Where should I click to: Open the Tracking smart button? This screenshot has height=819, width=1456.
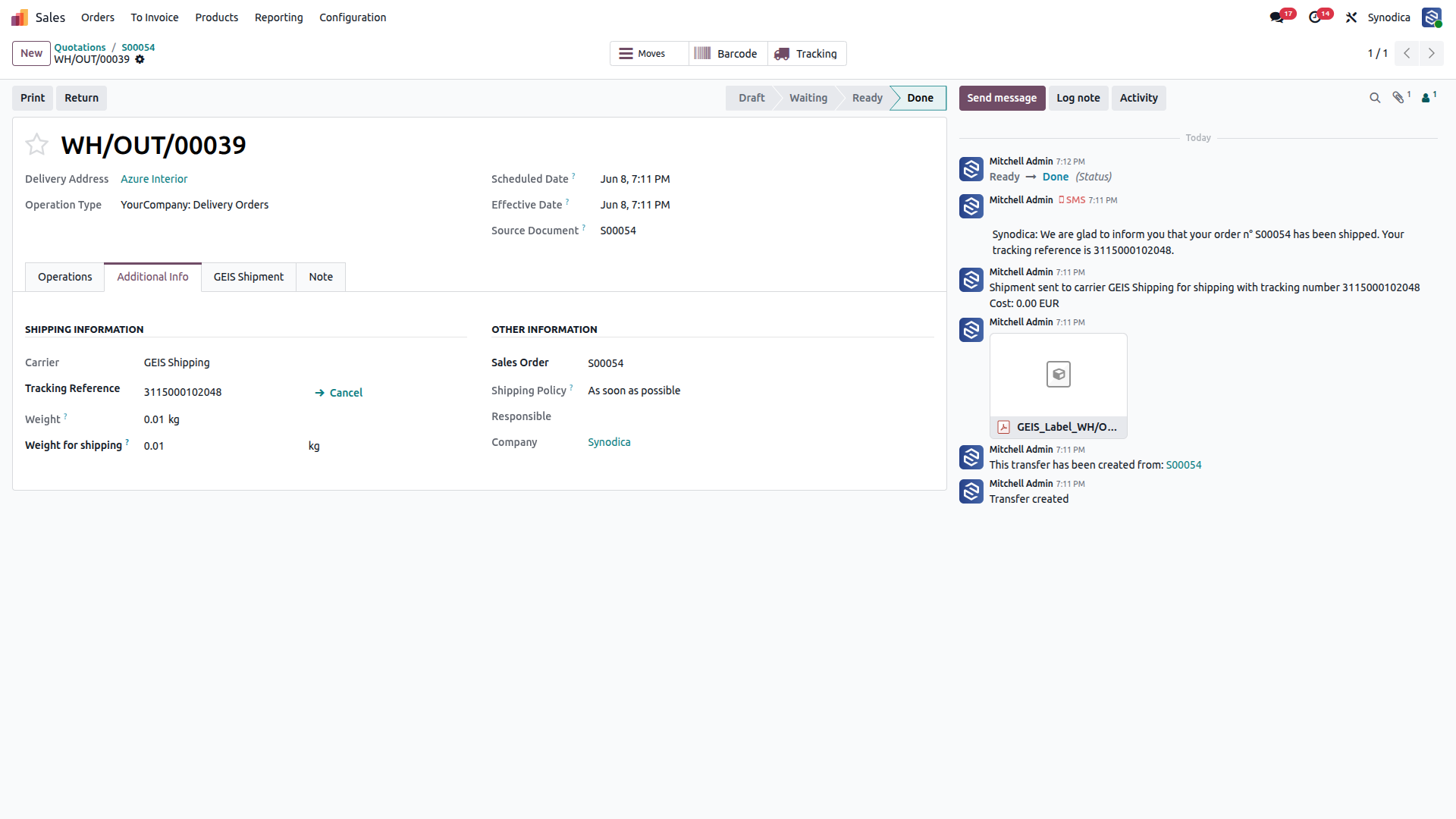[x=807, y=54]
